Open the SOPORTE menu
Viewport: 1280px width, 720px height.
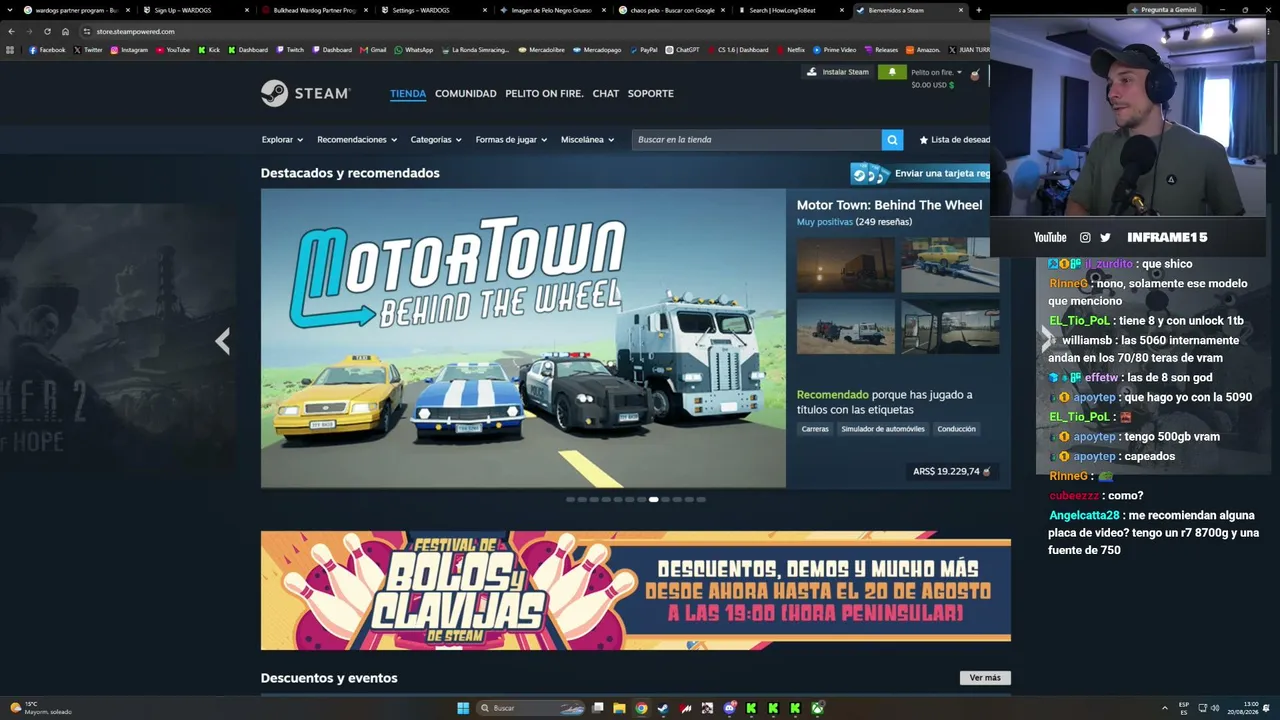pos(651,93)
